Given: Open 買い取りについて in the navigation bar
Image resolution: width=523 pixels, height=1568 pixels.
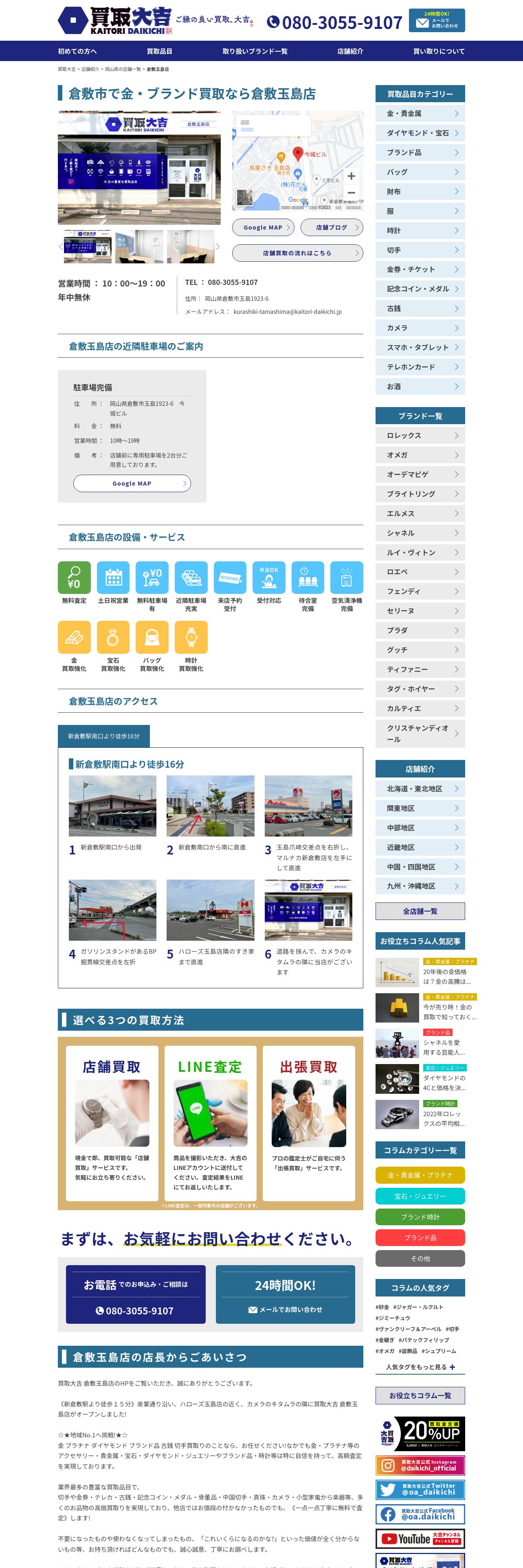Looking at the screenshot, I should (439, 51).
